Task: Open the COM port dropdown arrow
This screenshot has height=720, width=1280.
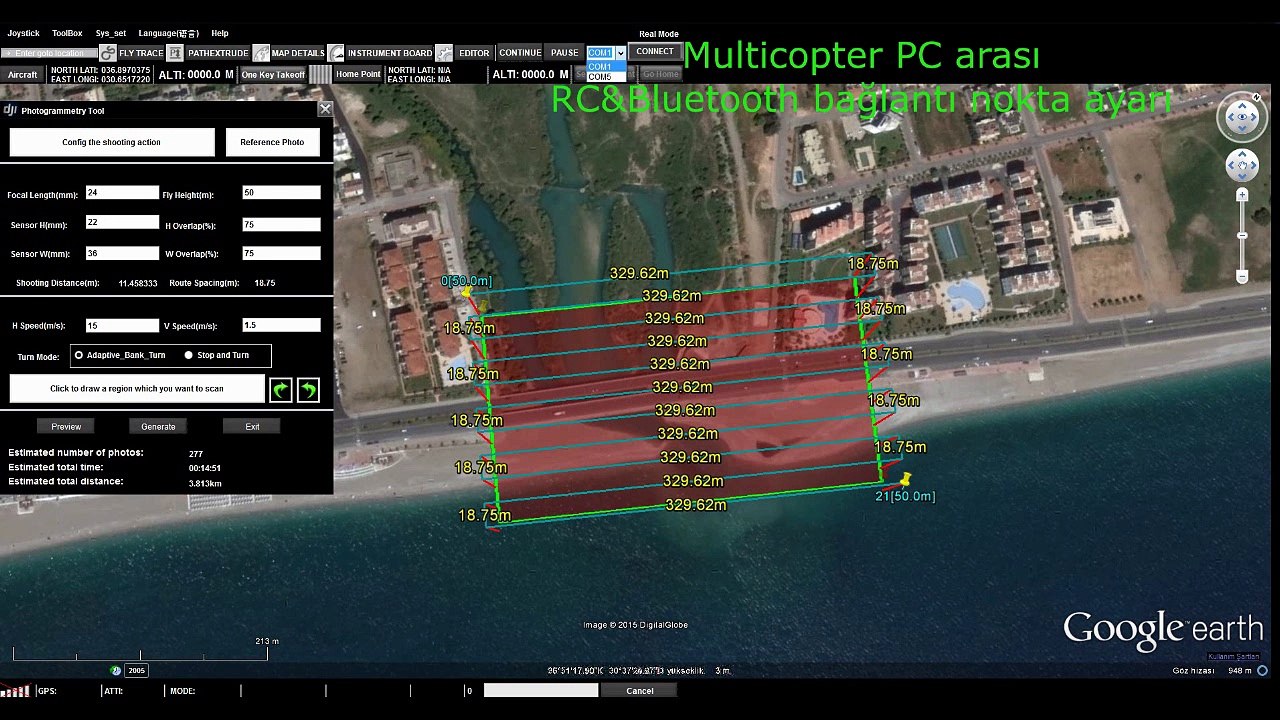Action: coord(620,52)
